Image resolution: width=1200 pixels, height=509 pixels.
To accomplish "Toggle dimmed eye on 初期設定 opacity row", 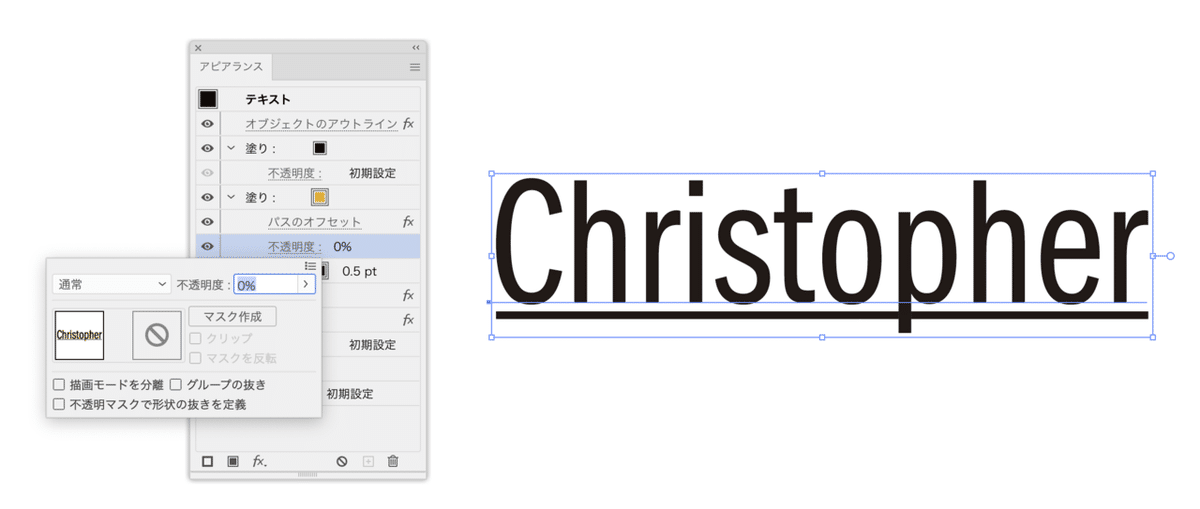I will [207, 173].
